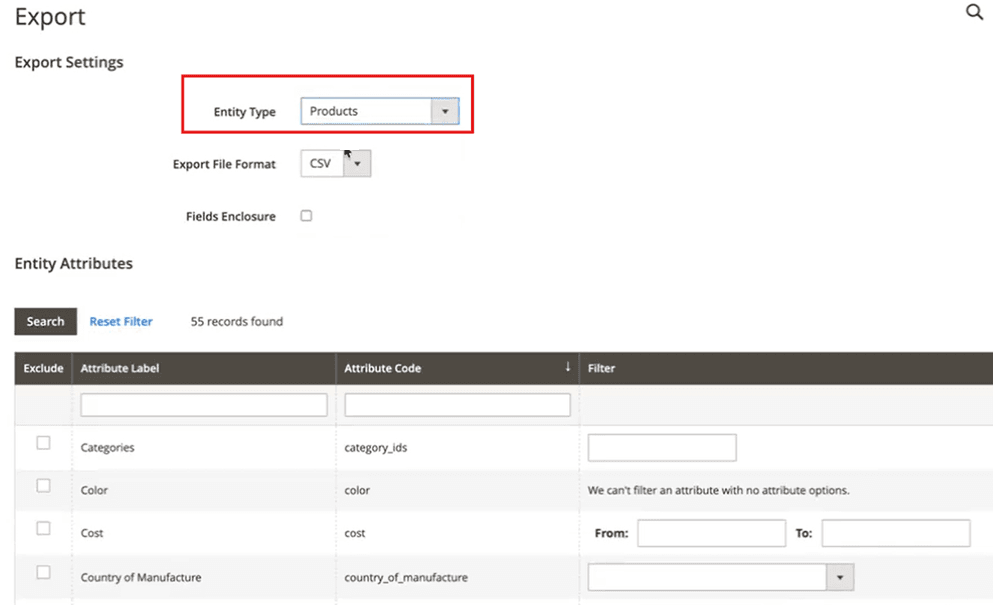Sort by Attribute Code arrow icon
The image size is (993, 605).
(x=567, y=367)
